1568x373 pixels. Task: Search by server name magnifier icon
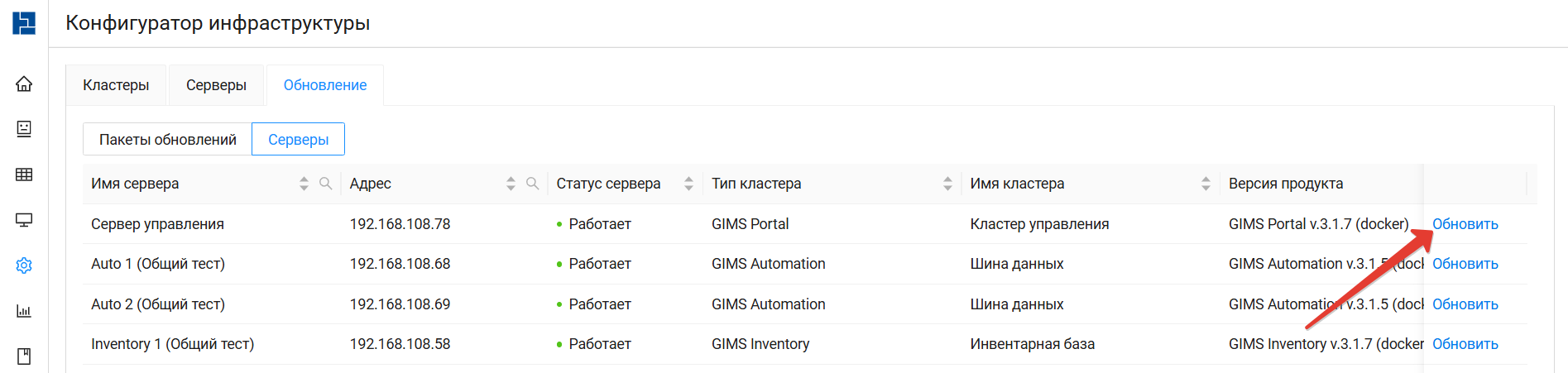click(x=326, y=184)
